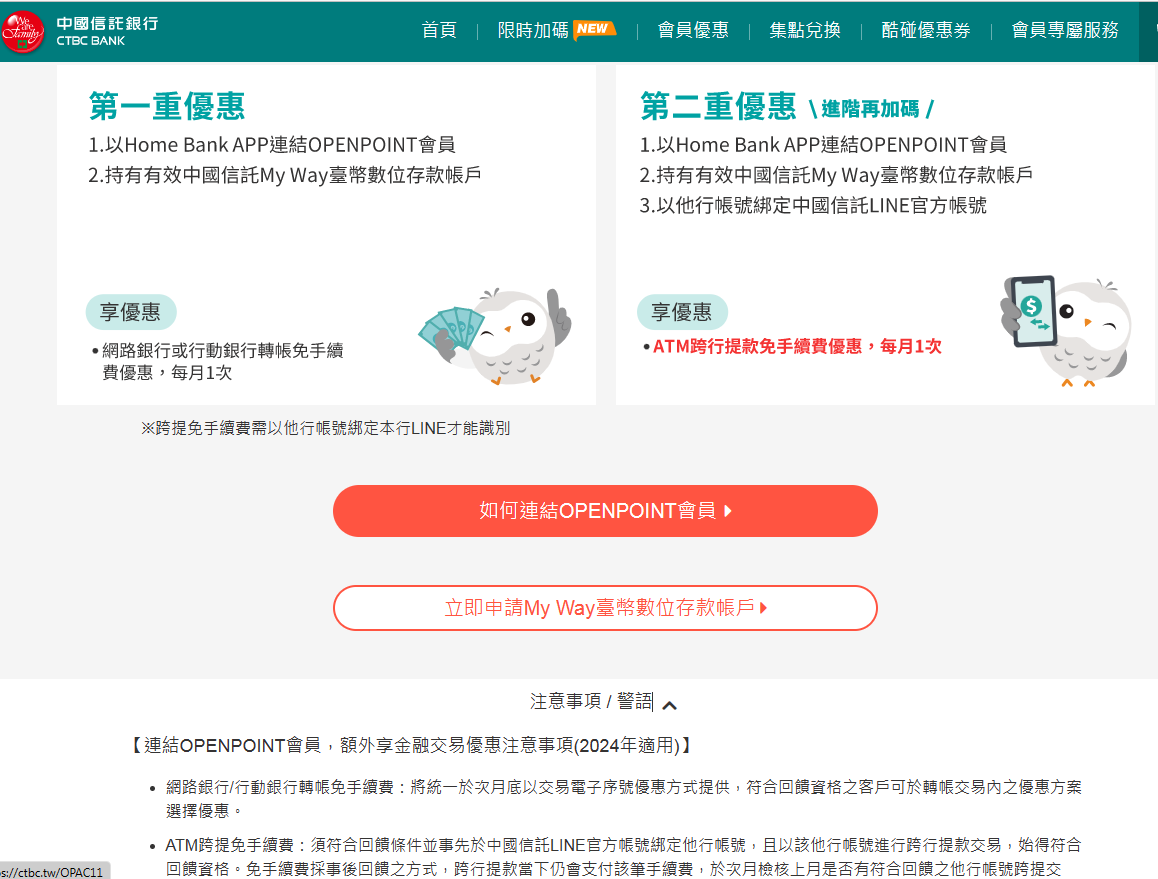Click the 第一重優惠 heading
This screenshot has height=879, width=1158.
[x=167, y=106]
